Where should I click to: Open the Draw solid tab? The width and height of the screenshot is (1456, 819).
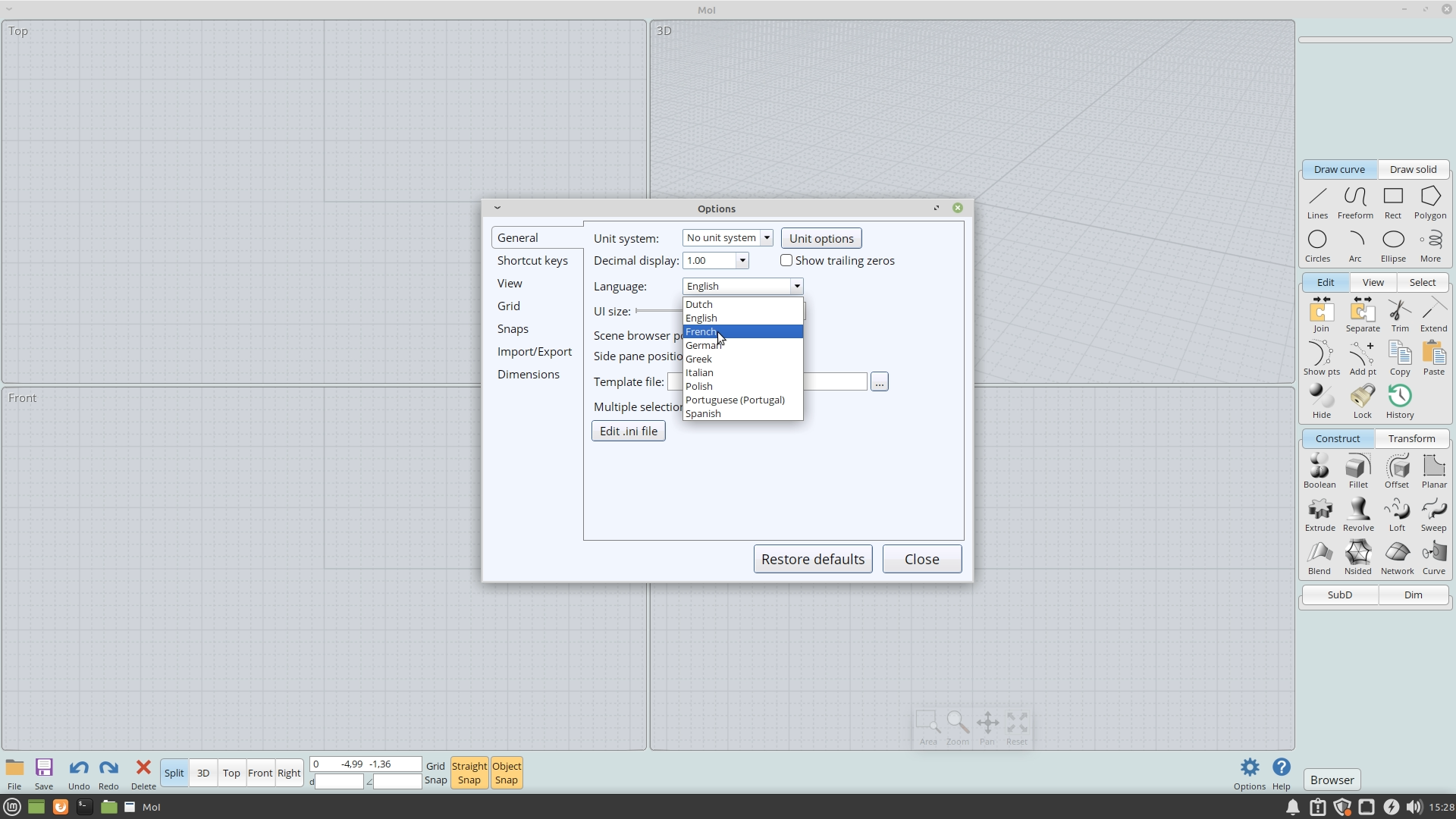click(1412, 169)
